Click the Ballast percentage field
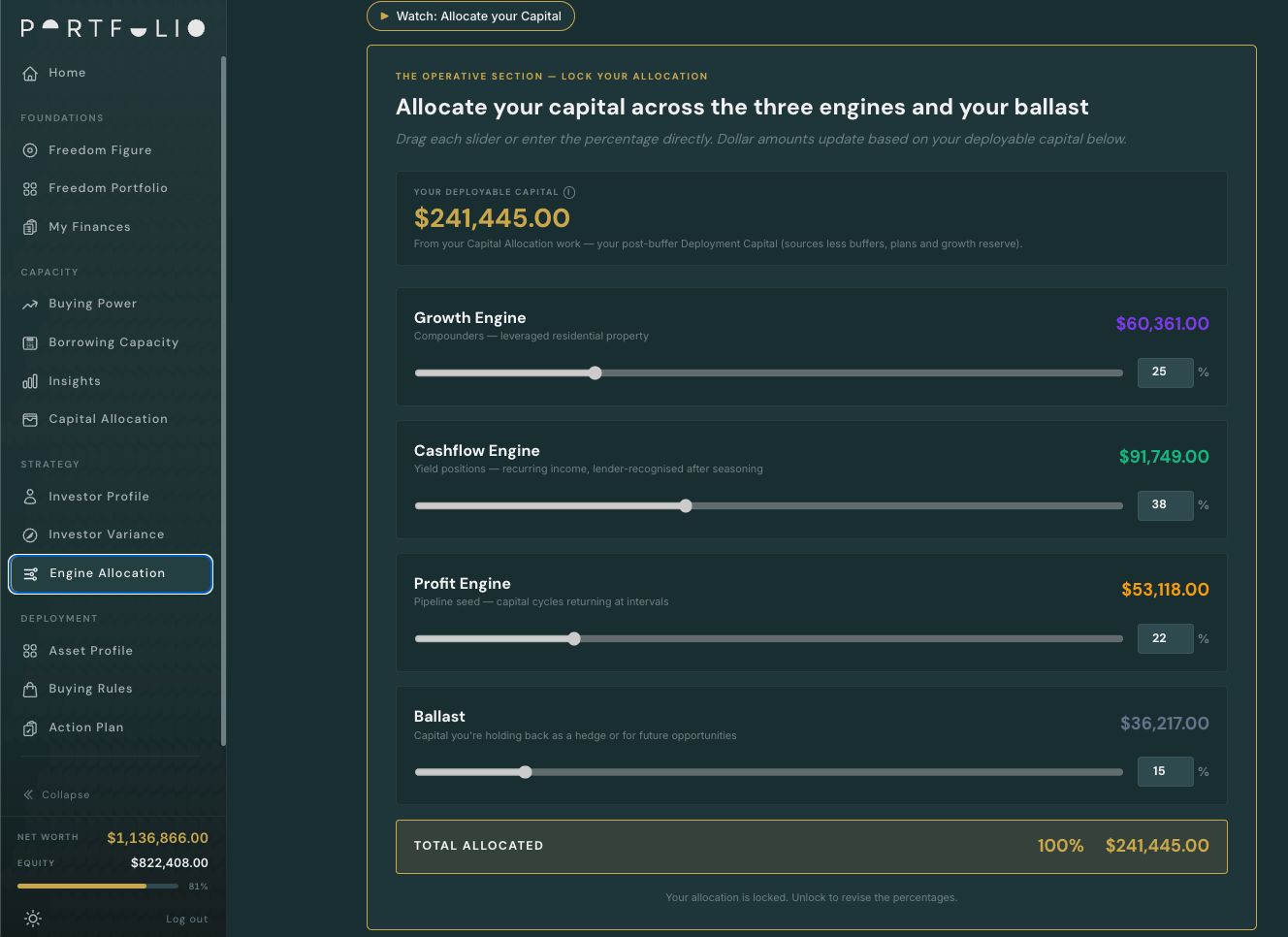The width and height of the screenshot is (1288, 937). pos(1165,771)
